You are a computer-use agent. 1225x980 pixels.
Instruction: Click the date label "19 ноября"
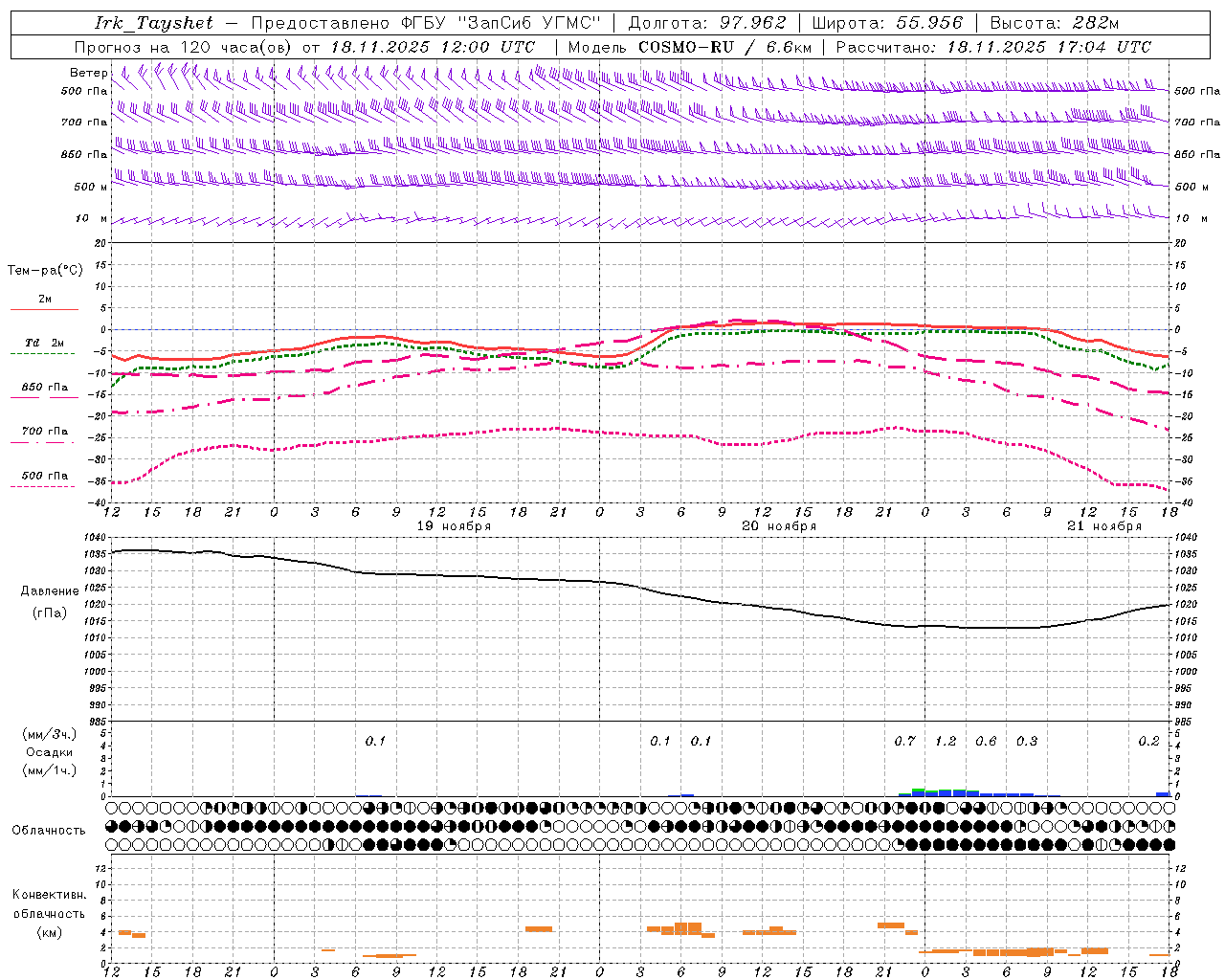point(454,525)
